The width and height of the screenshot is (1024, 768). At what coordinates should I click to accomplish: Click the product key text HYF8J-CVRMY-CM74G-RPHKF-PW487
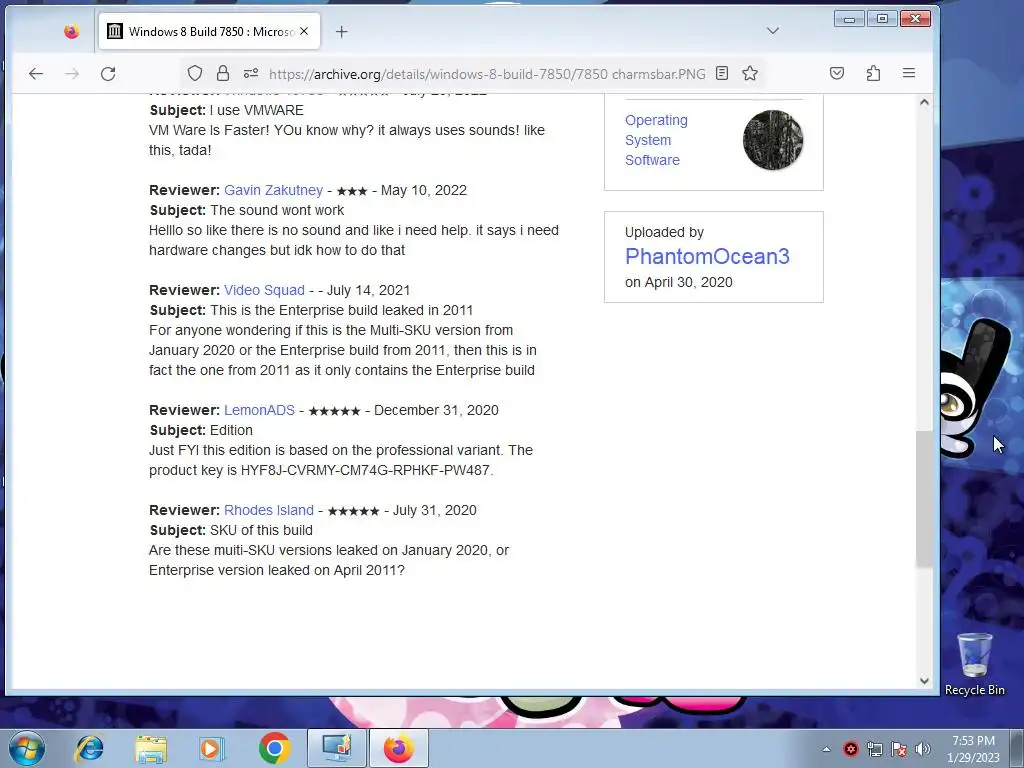click(x=365, y=470)
